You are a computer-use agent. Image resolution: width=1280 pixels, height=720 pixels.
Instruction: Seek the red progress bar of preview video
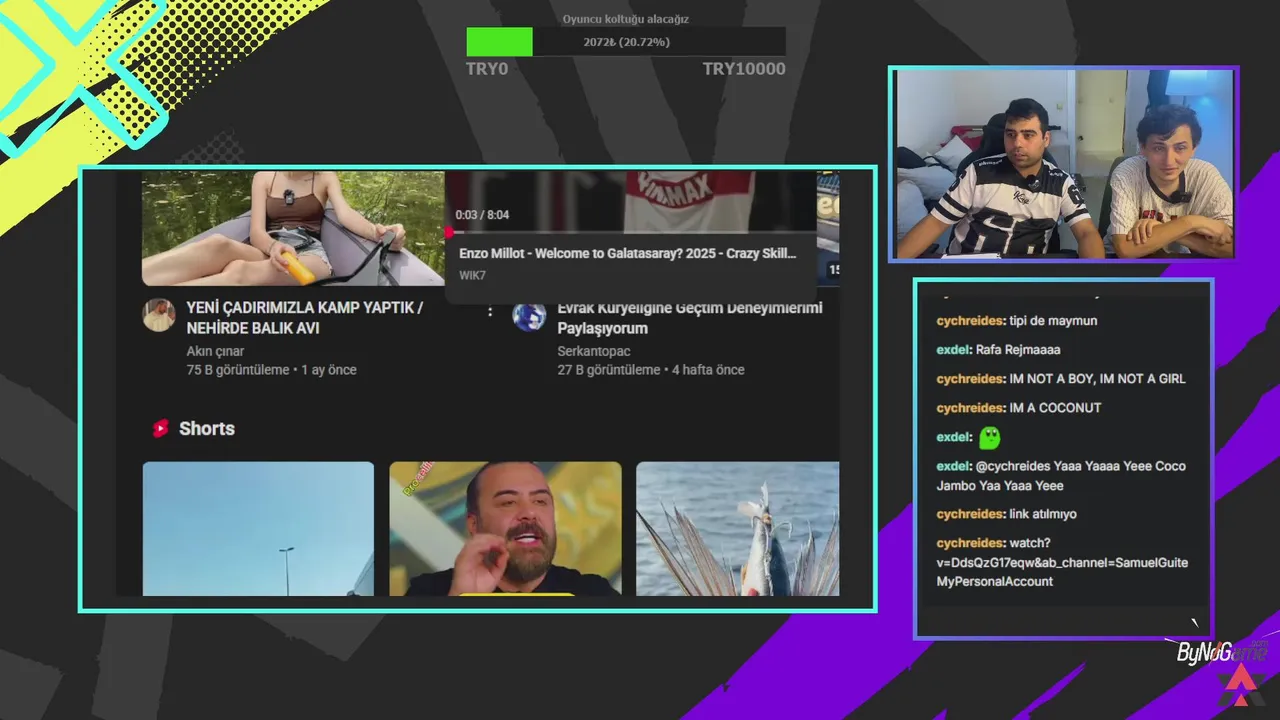[x=630, y=232]
